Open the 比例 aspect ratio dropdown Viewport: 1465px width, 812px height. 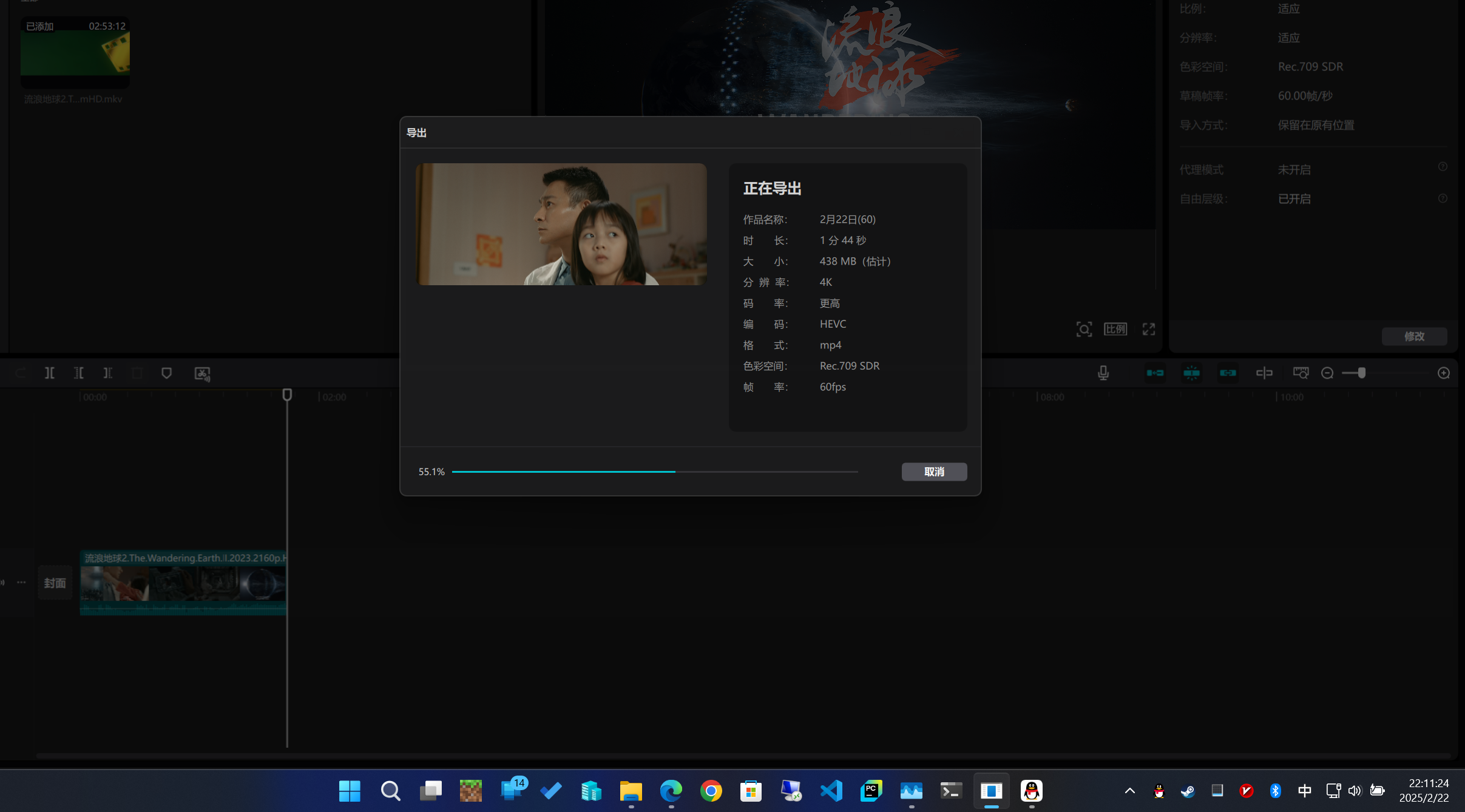pos(1115,329)
